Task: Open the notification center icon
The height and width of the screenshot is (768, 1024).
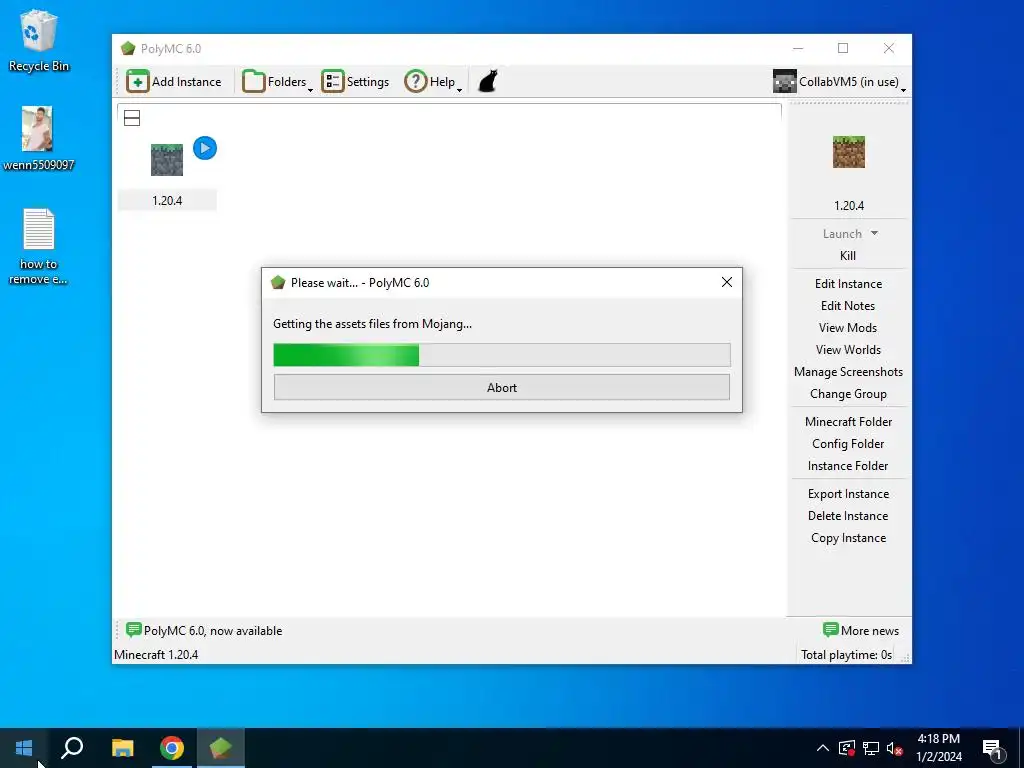Action: [x=993, y=748]
